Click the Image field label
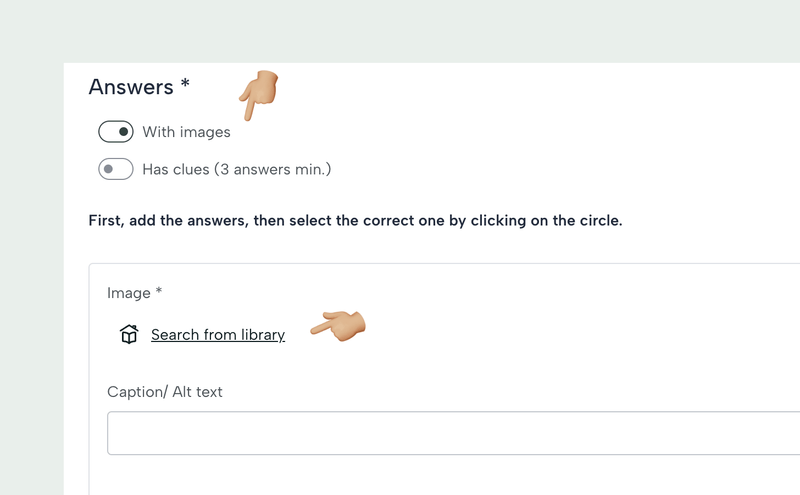The height and width of the screenshot is (495, 800). [x=127, y=293]
